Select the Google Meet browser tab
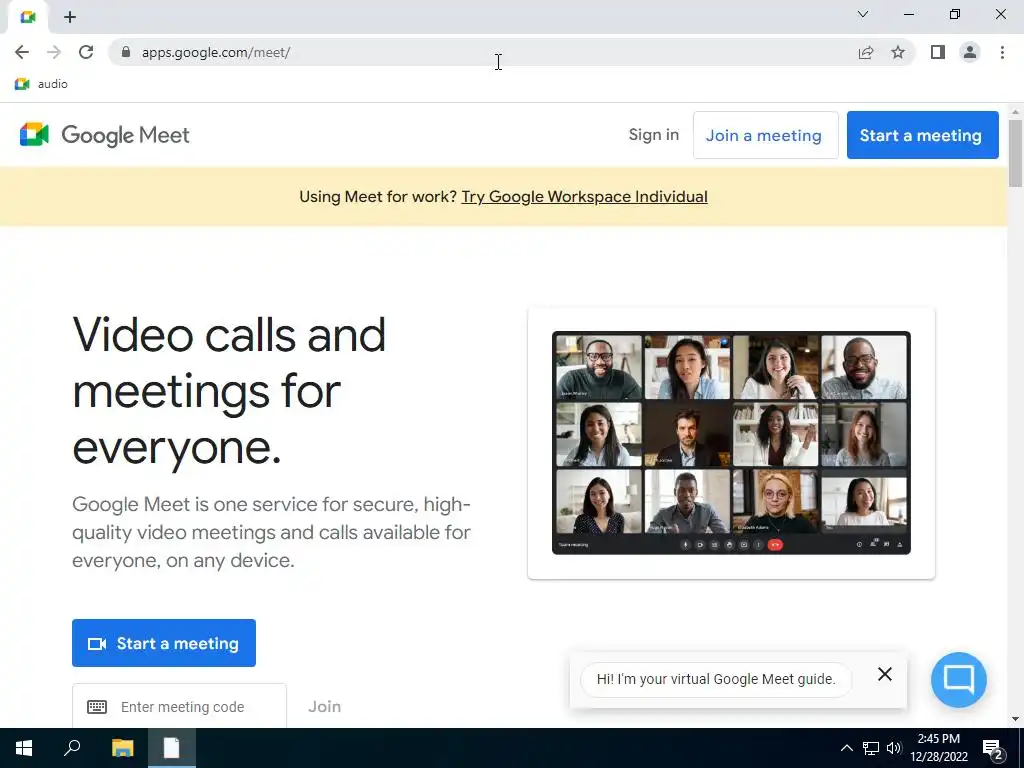 27,18
